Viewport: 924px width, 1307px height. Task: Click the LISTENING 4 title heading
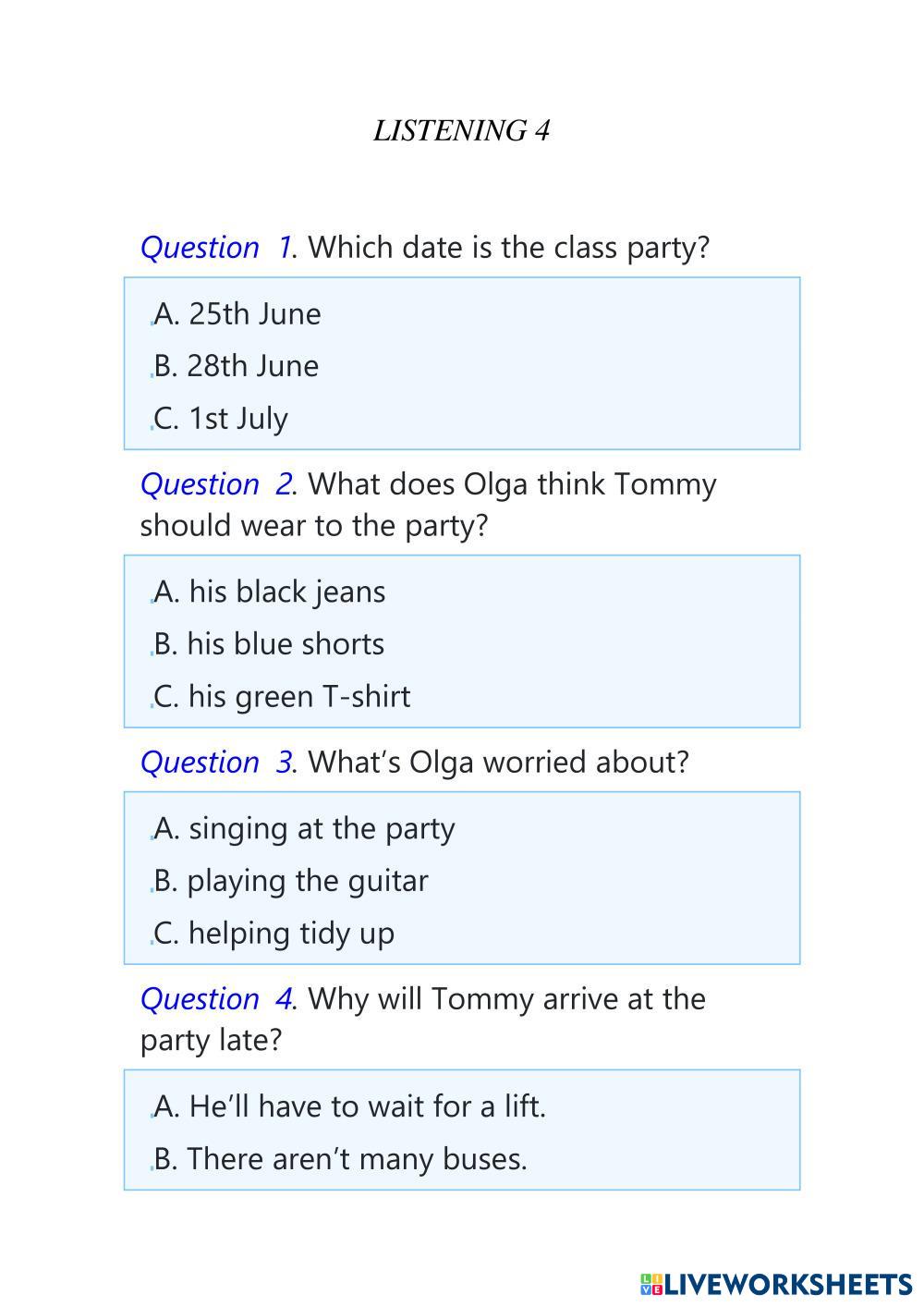click(461, 131)
